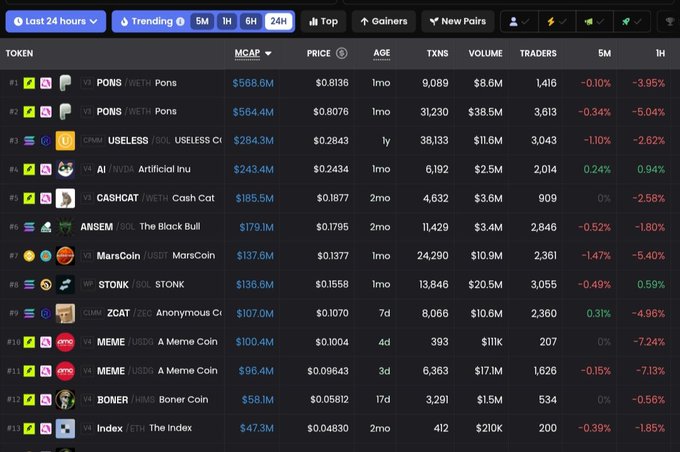Image resolution: width=680 pixels, height=452 pixels.
Task: Open the Top tab
Action: [x=324, y=21]
